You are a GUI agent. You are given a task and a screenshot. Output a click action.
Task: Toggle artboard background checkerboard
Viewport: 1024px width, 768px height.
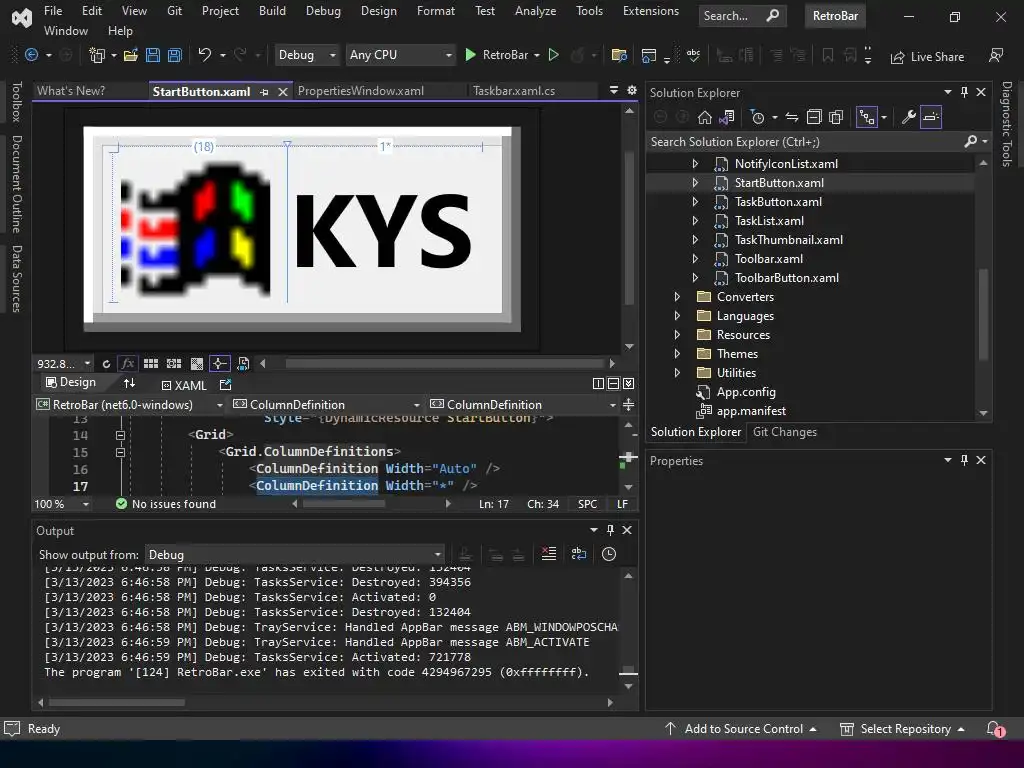coord(197,364)
